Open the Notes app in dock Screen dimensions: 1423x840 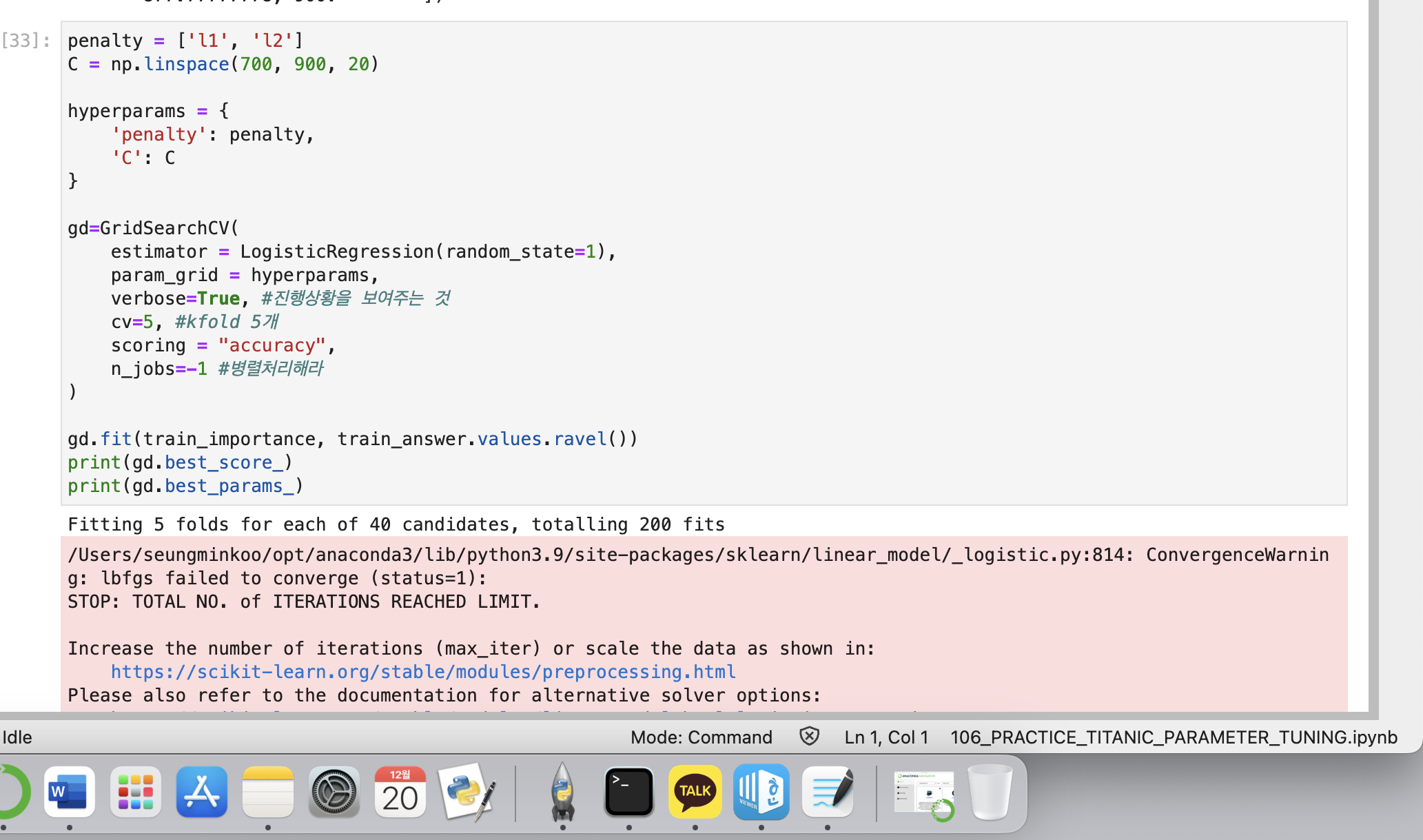point(268,792)
